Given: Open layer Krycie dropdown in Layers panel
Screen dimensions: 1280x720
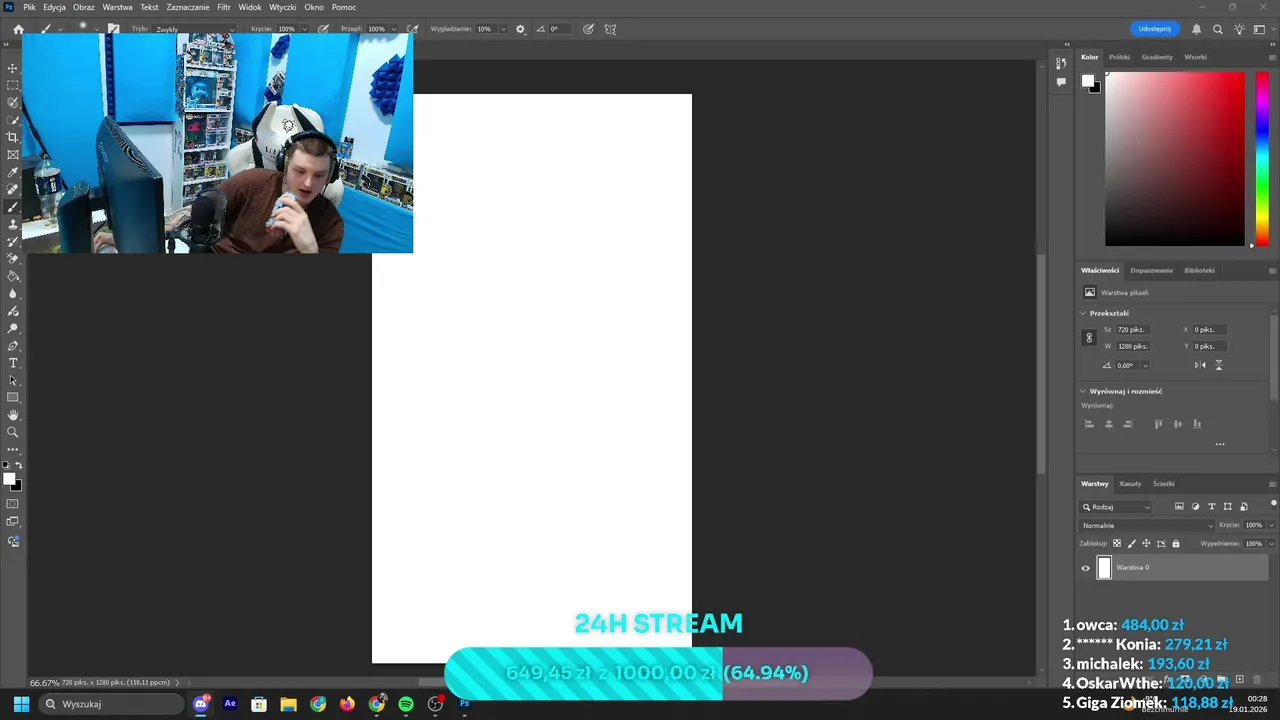Looking at the screenshot, I should [x=1270, y=525].
